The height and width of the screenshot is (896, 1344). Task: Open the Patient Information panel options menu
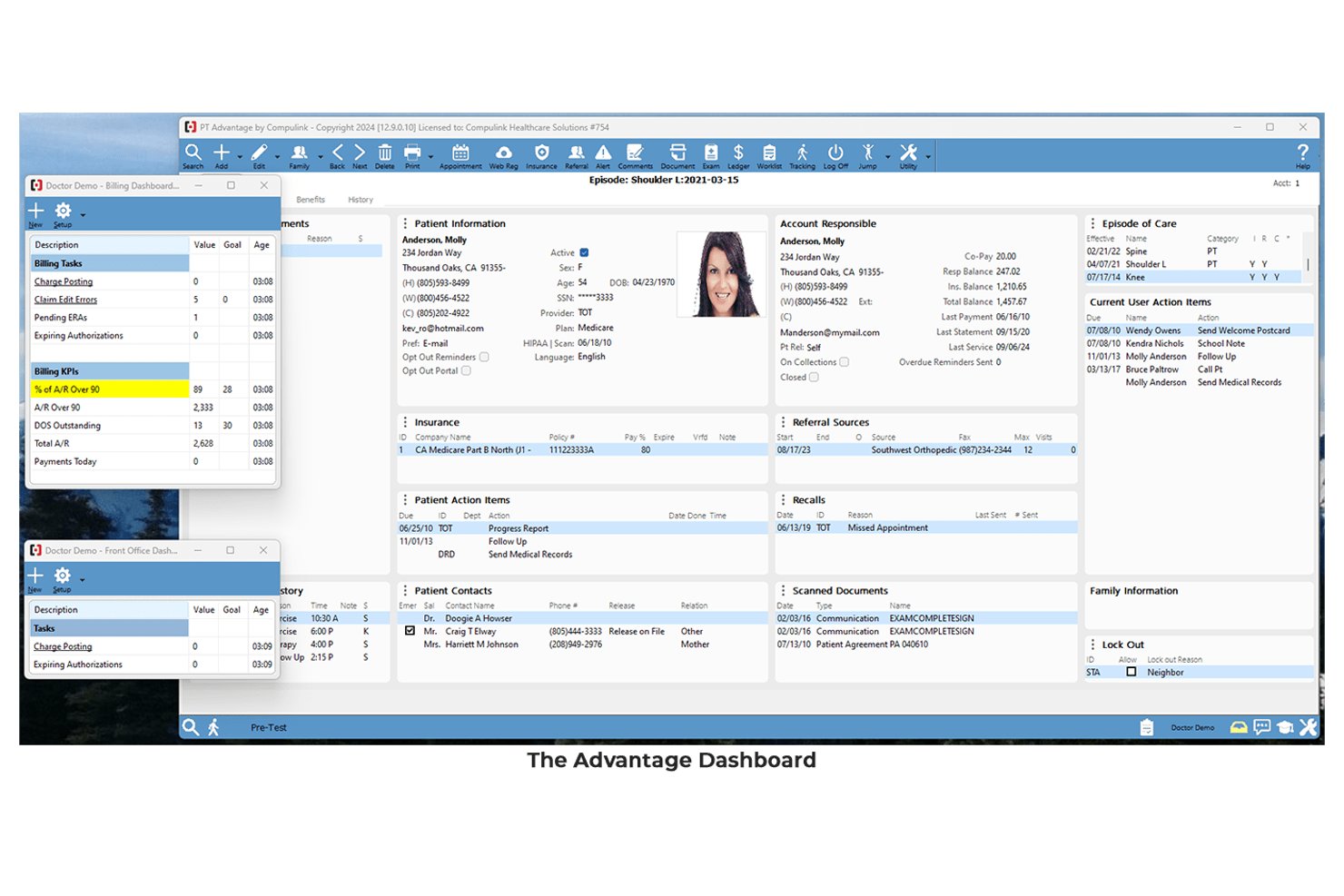(405, 223)
